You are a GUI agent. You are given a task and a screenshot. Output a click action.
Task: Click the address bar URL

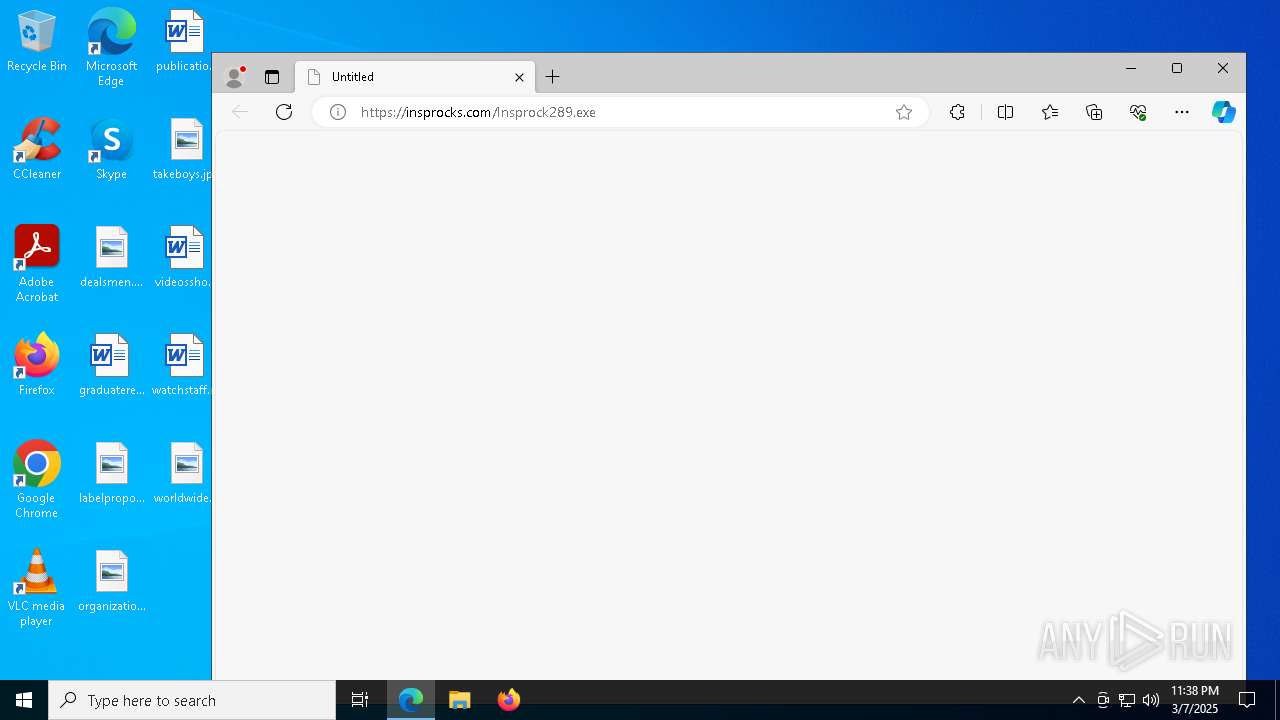478,112
